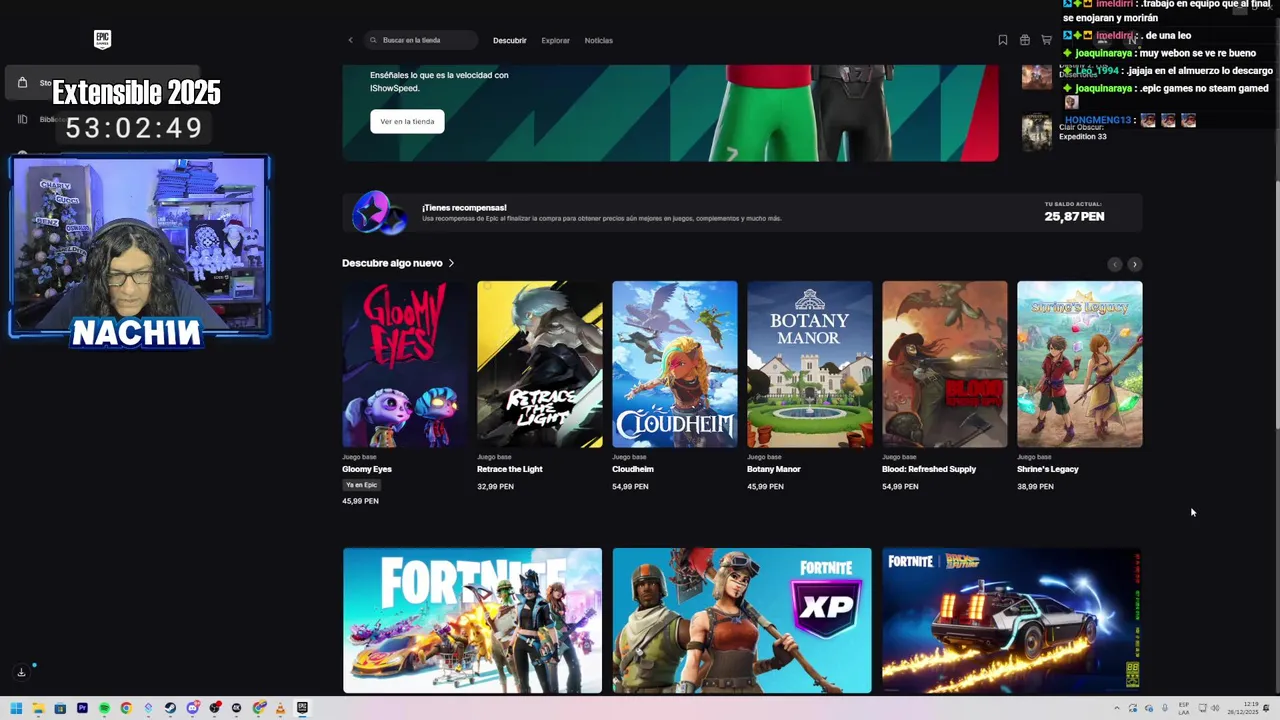Open the gift icon in the top bar

pos(1025,40)
